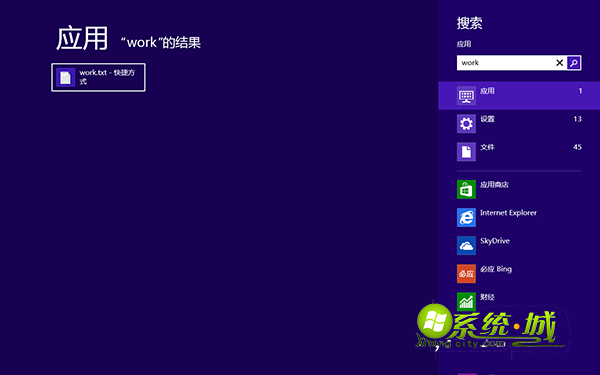Click the magnifier search button

tap(574, 63)
